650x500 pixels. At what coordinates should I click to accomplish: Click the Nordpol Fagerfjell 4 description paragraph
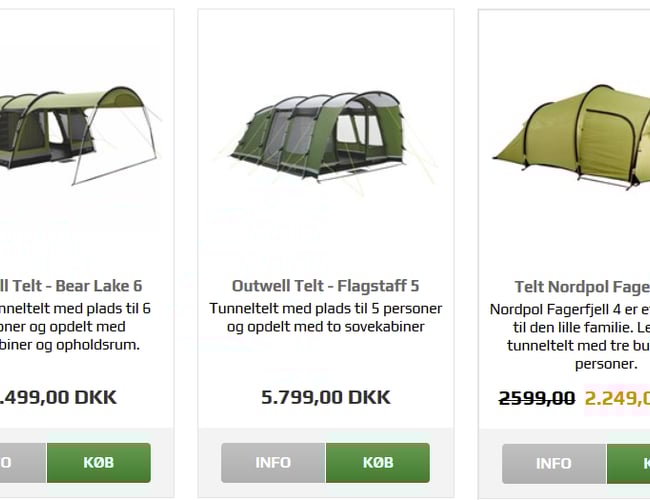572,336
